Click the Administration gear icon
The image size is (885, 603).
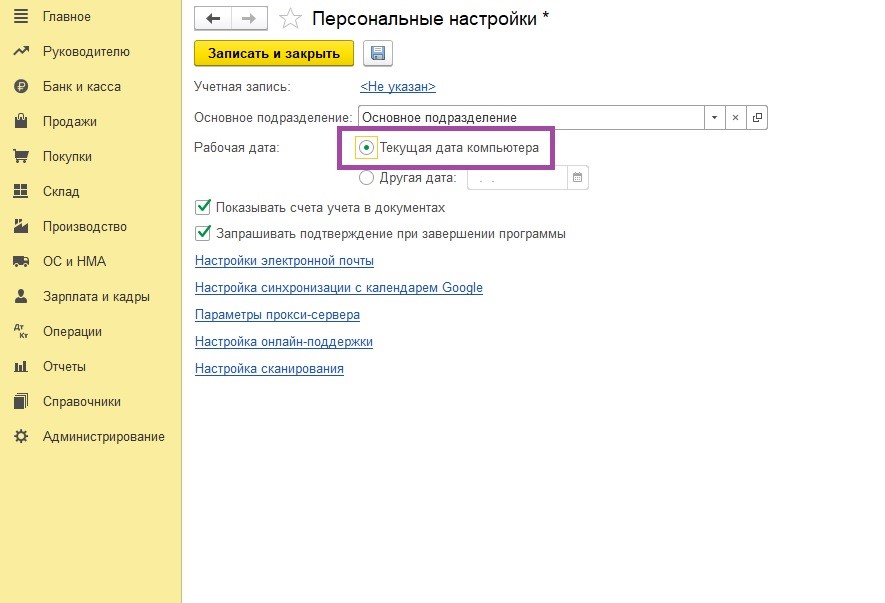pyautogui.click(x=20, y=436)
